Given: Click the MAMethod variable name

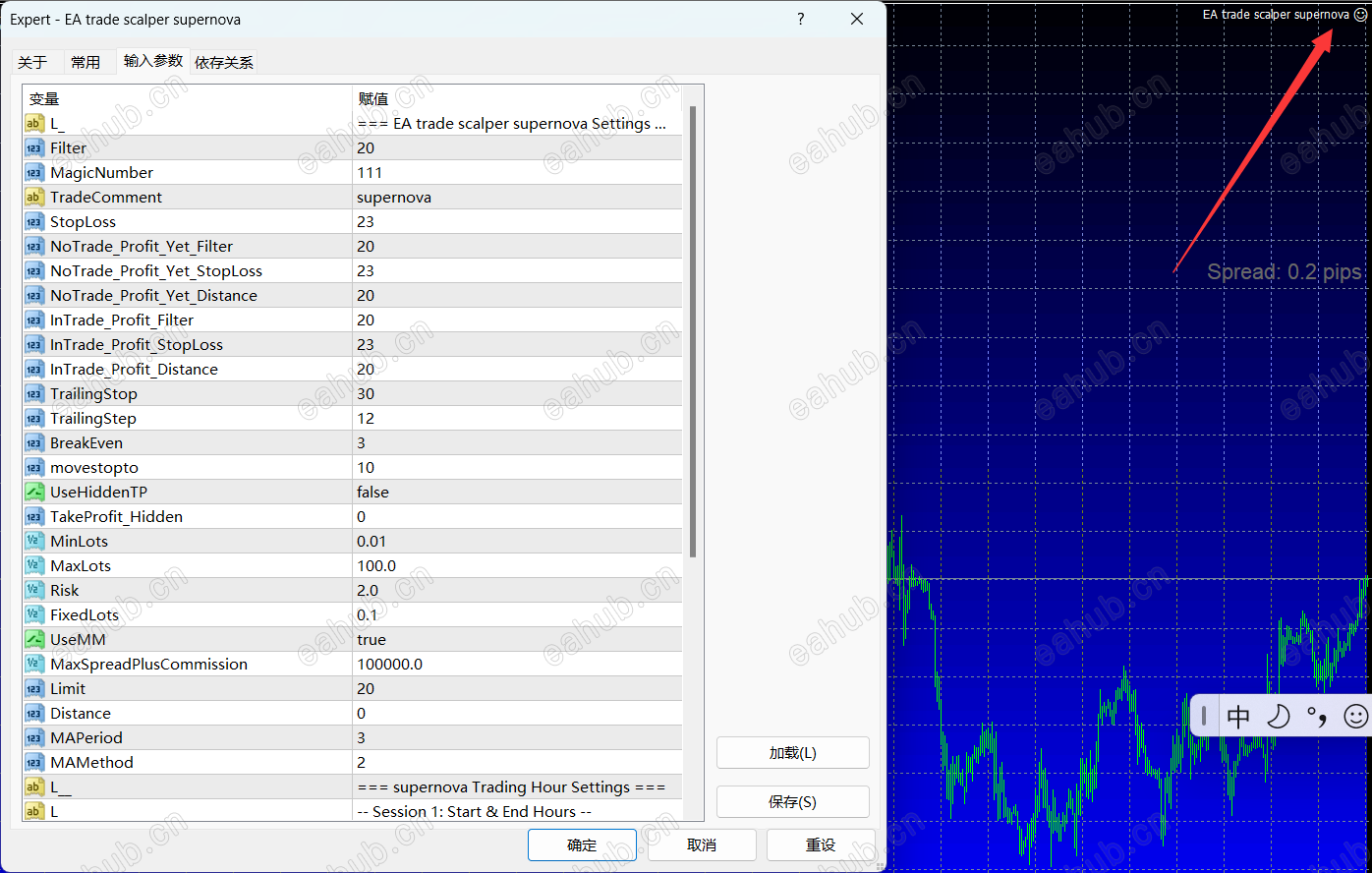Looking at the screenshot, I should coord(91,762).
